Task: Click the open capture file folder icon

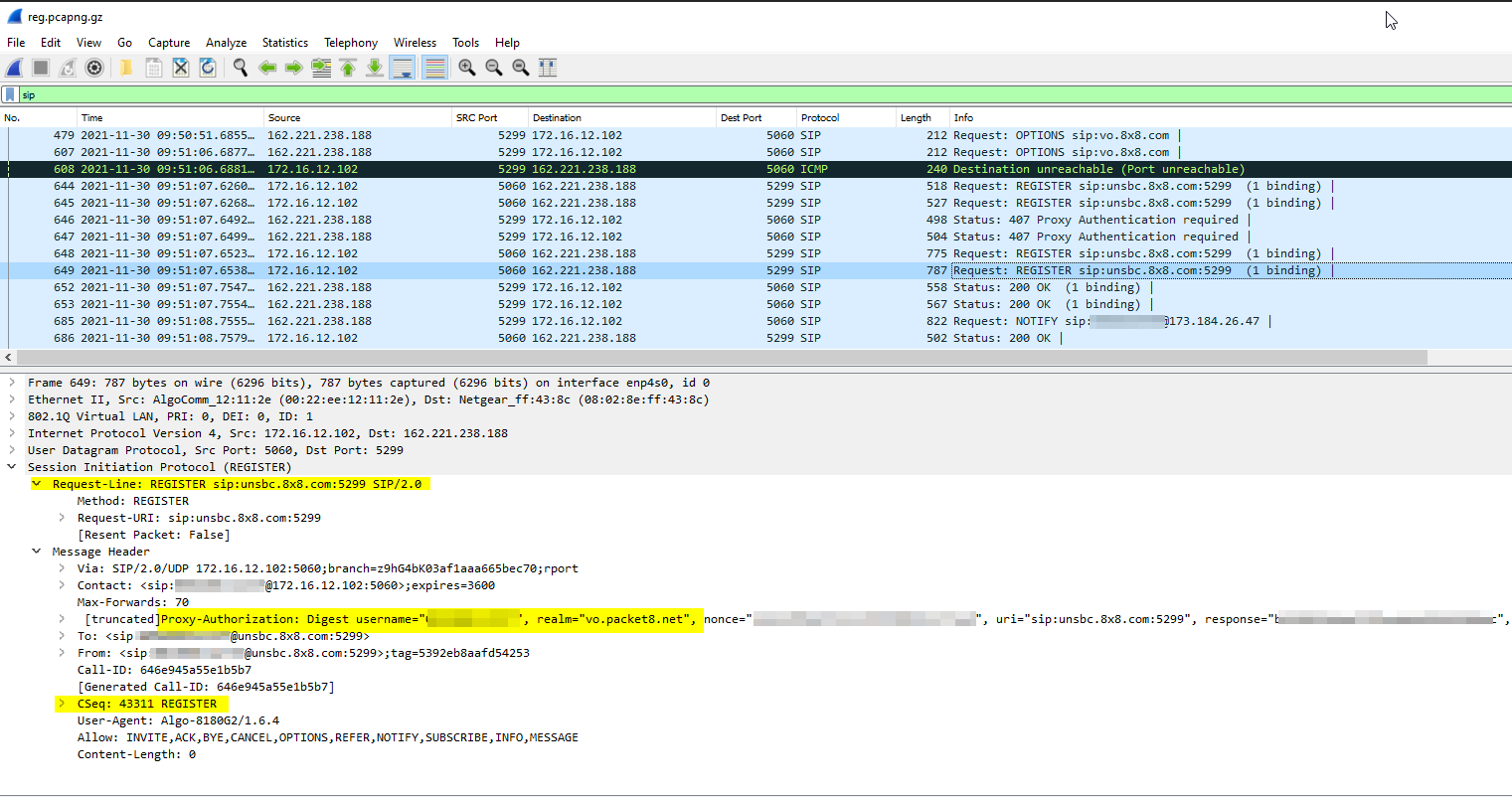Action: tap(126, 68)
